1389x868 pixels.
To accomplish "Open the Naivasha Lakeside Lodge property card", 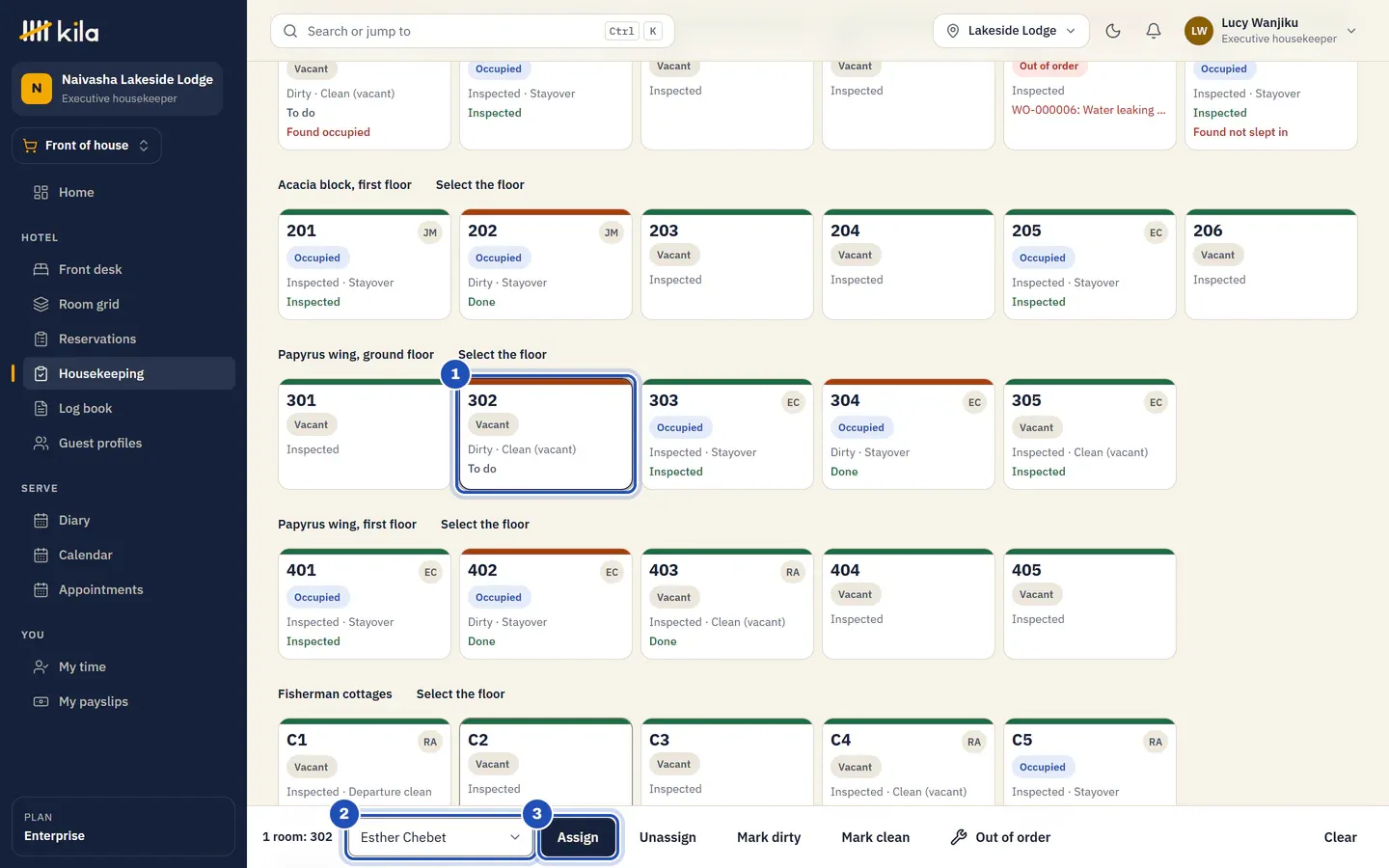I will [x=117, y=89].
